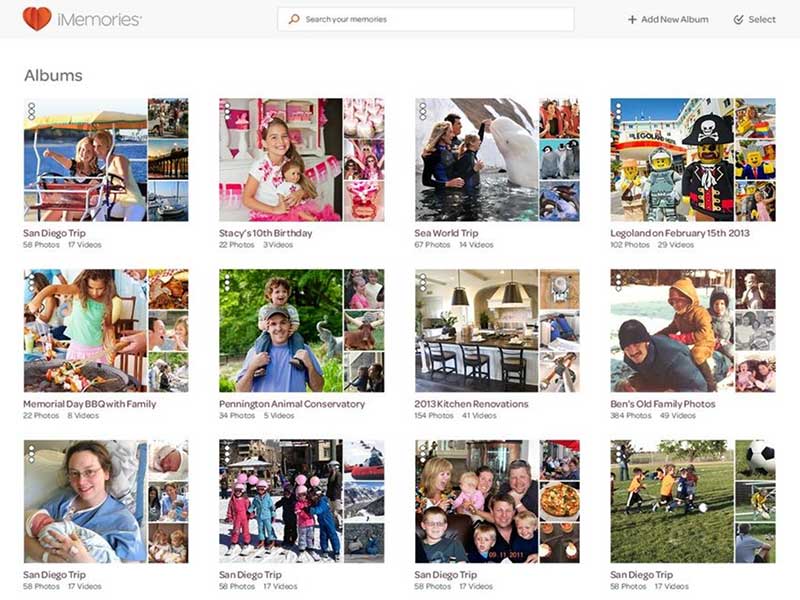Click the checkmark icon beside Select

click(x=737, y=18)
